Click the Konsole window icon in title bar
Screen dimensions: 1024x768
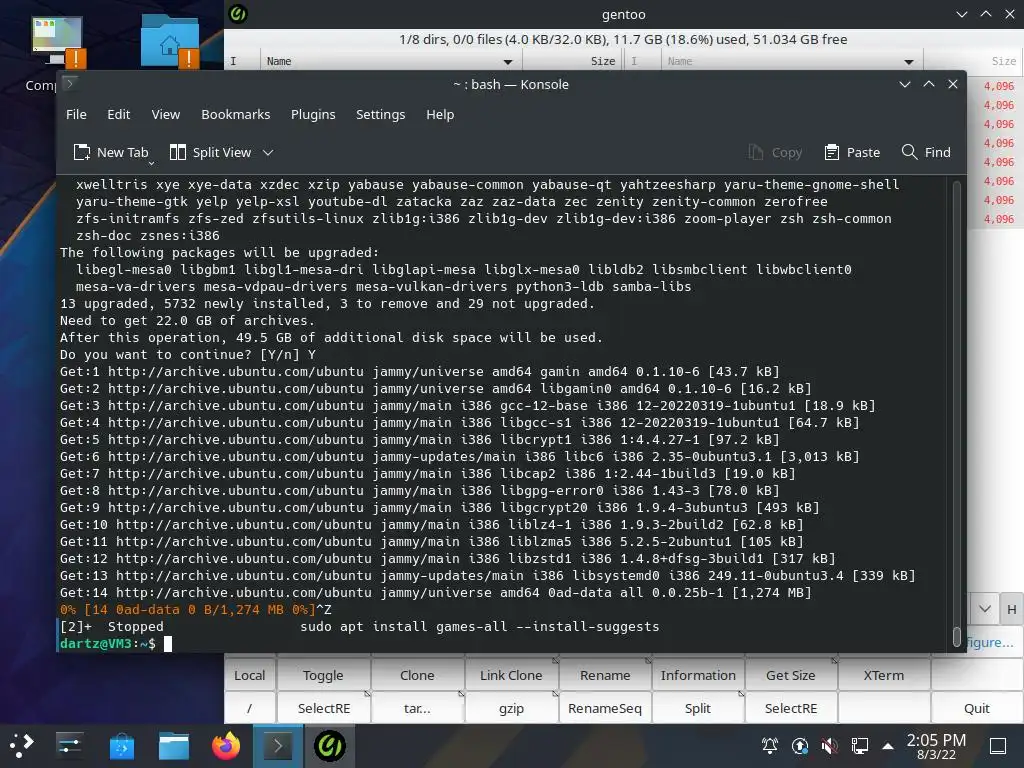69,84
